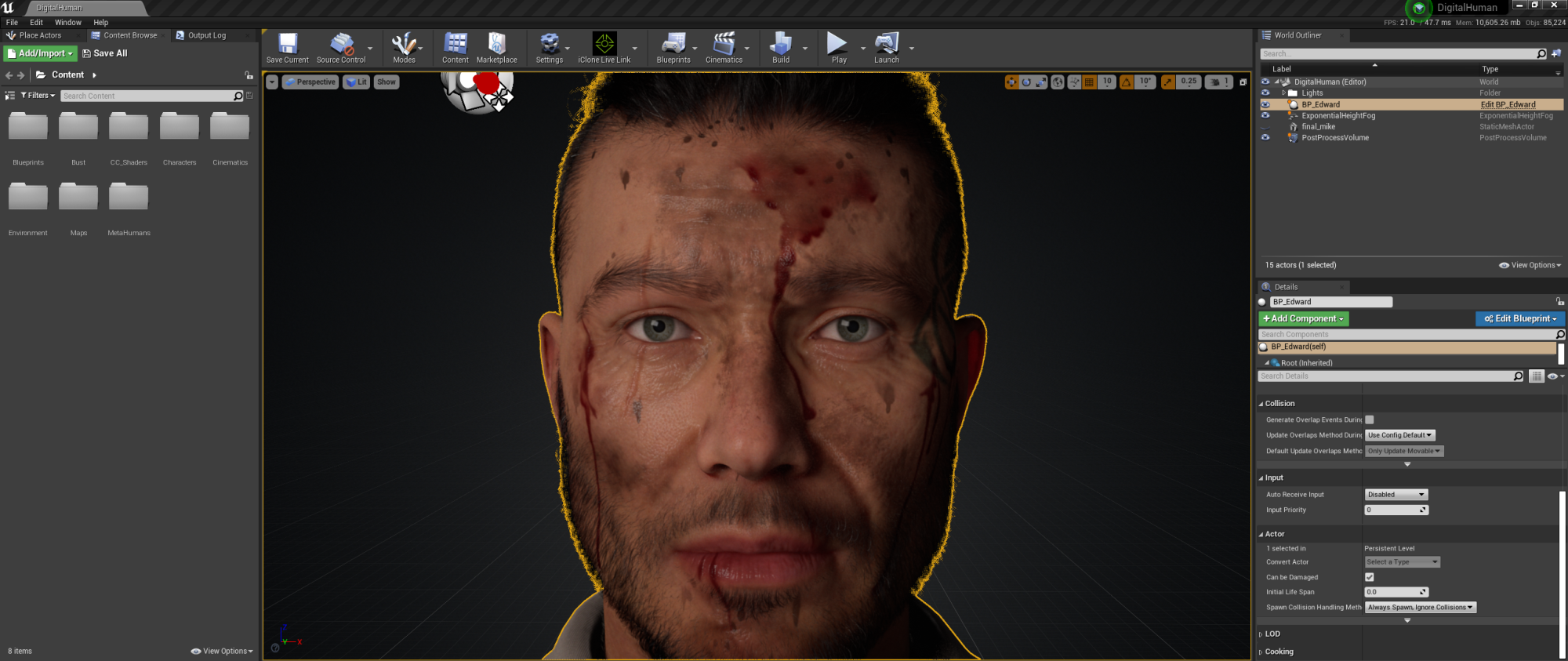Open the property matrix grid icon
Image resolution: width=1568 pixels, height=661 pixels.
coord(1537,376)
